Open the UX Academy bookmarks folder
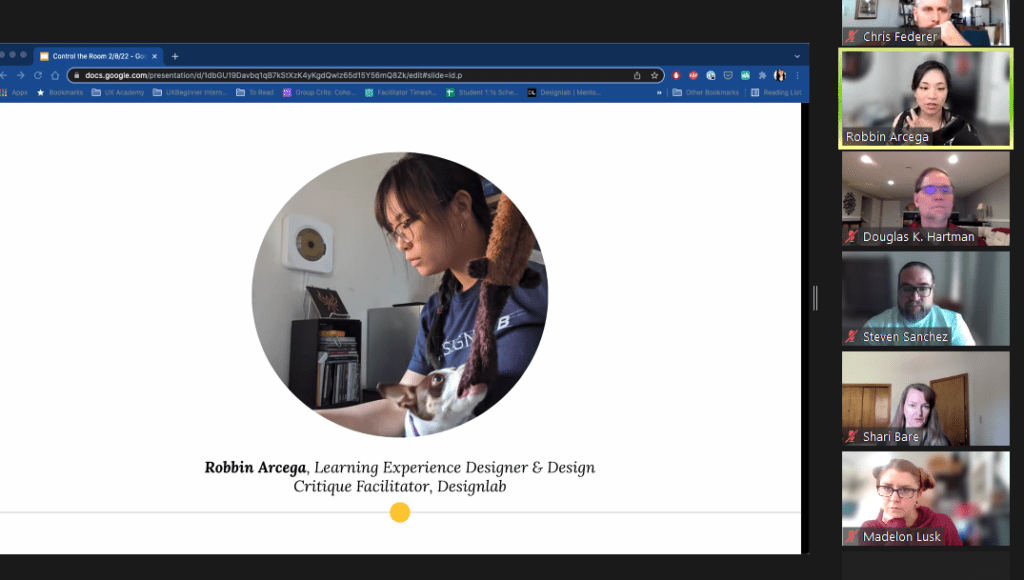The width and height of the screenshot is (1024, 580). pyautogui.click(x=117, y=92)
